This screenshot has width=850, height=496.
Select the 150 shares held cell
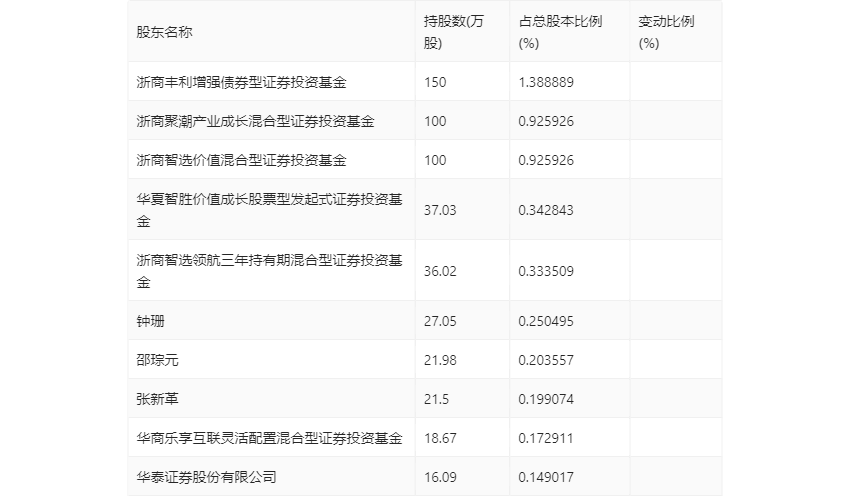click(435, 82)
